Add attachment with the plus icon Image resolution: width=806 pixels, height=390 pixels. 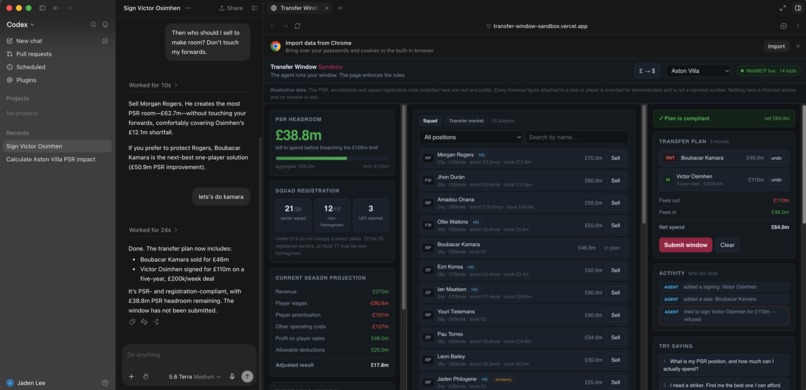click(x=131, y=377)
